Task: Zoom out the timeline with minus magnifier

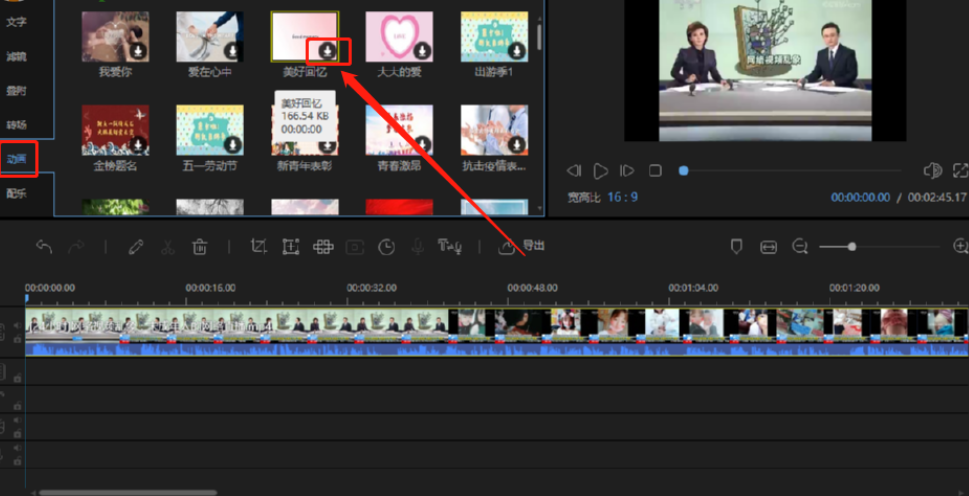Action: pos(800,247)
